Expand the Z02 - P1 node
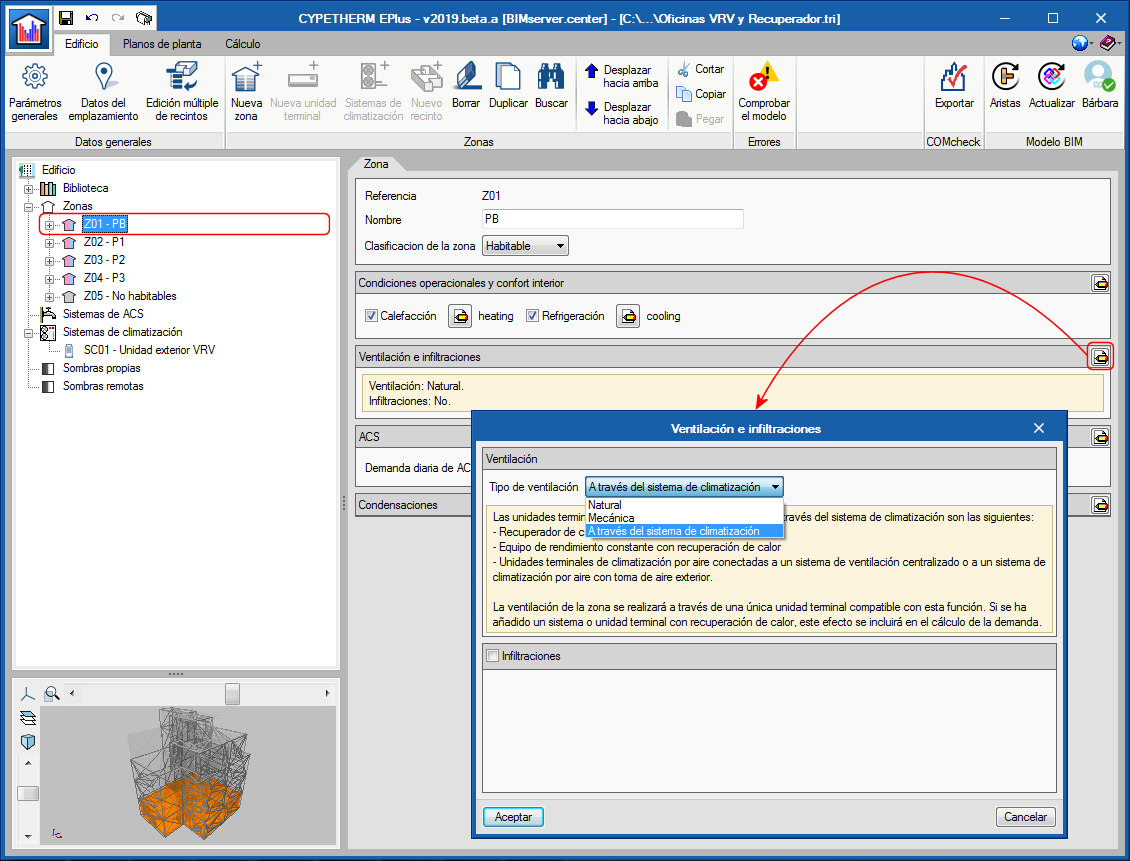This screenshot has width=1130, height=861. 49,243
